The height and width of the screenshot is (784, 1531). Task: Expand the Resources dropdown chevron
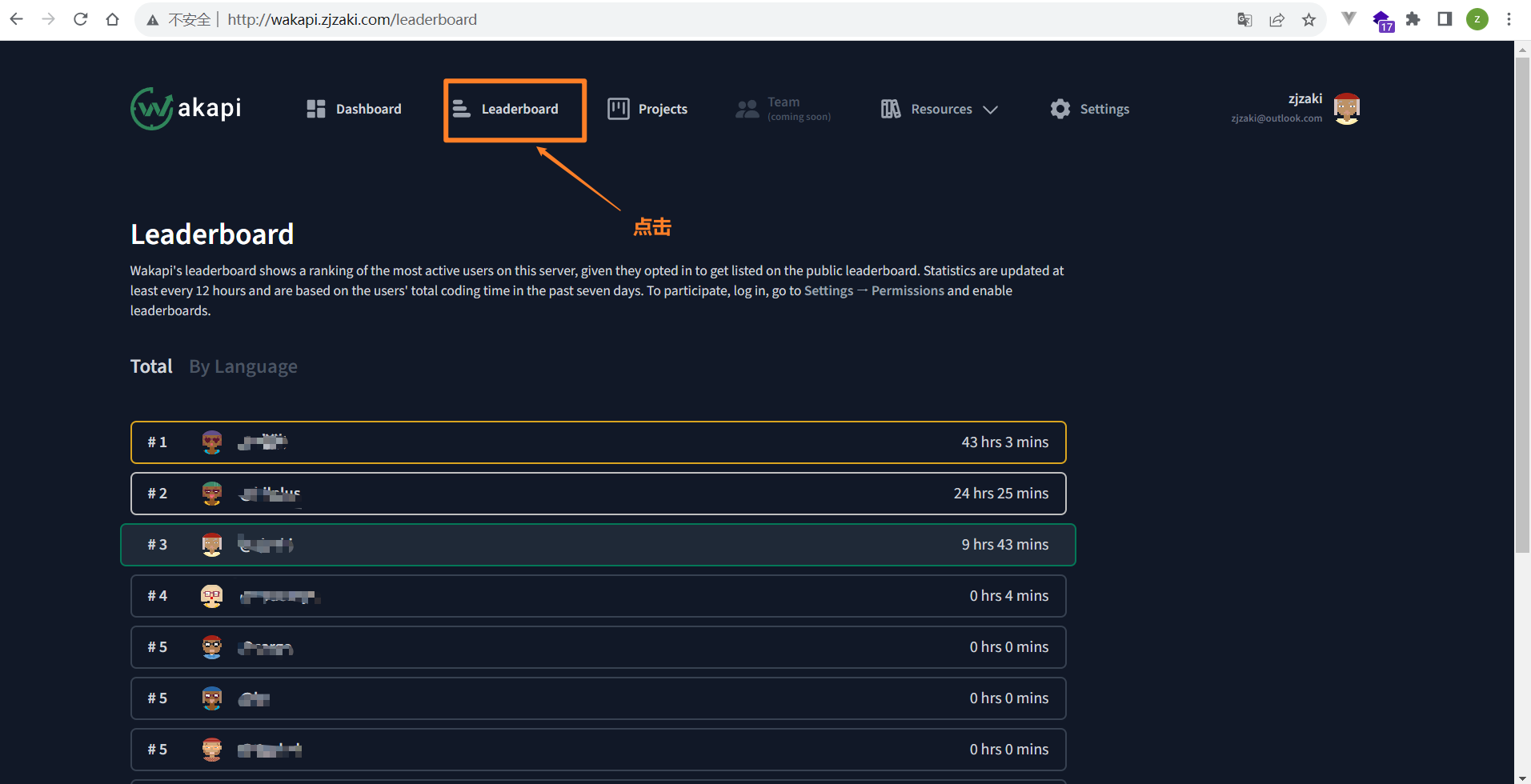(990, 110)
